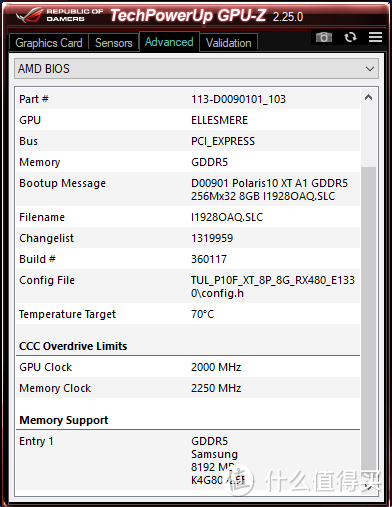
Task: Select the Memory Clock value 2250 MHz
Action: [x=216, y=388]
